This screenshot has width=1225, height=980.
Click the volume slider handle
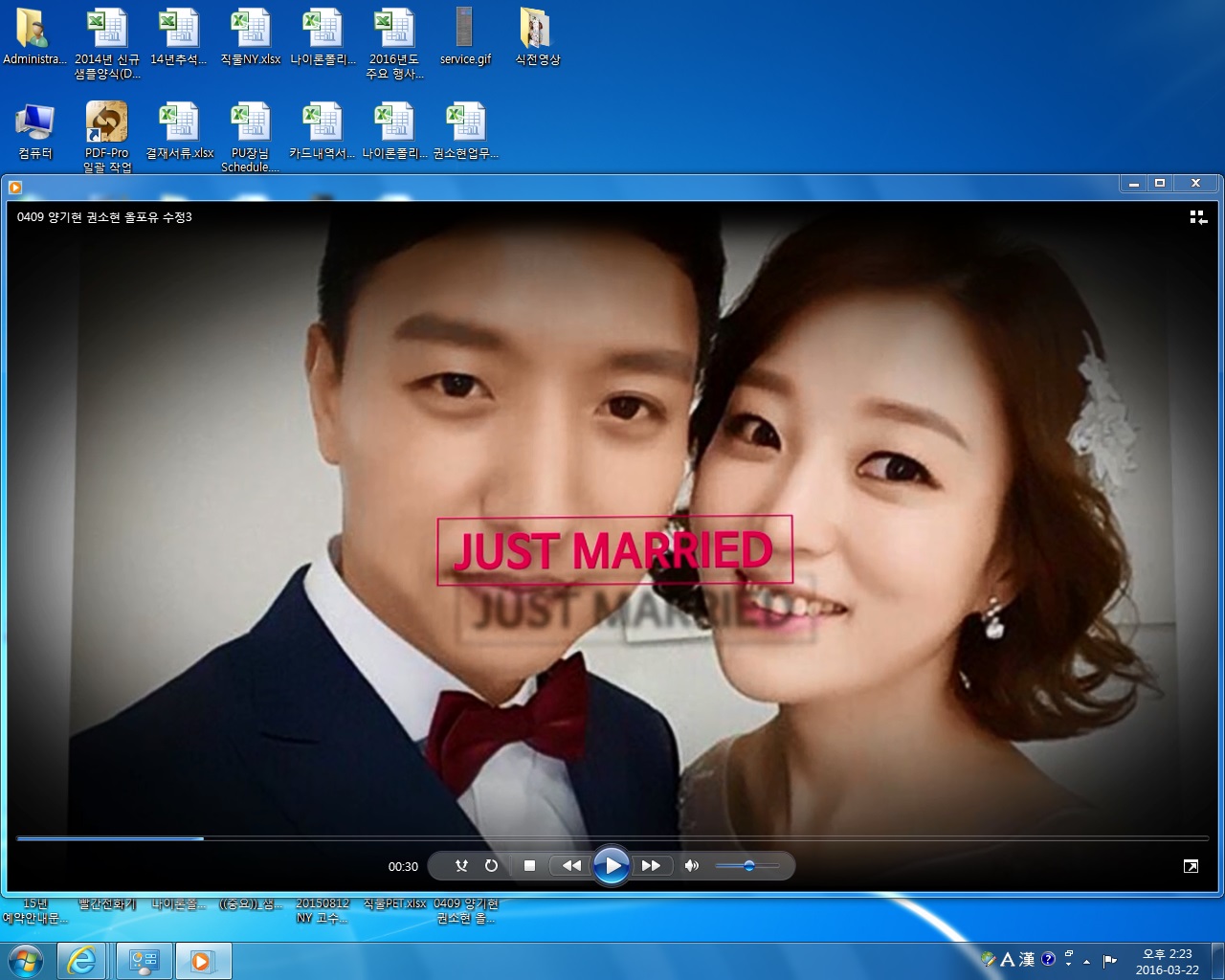point(748,866)
